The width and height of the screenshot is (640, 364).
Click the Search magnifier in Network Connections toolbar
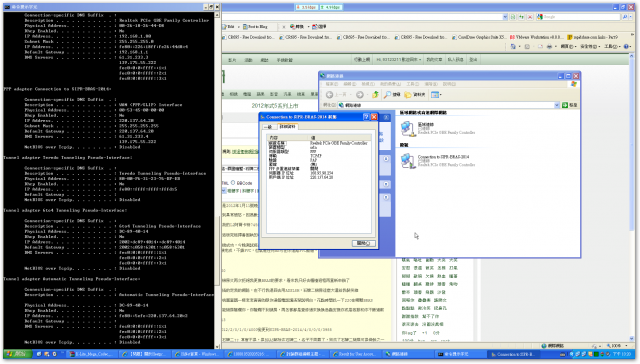pyautogui.click(x=387, y=94)
